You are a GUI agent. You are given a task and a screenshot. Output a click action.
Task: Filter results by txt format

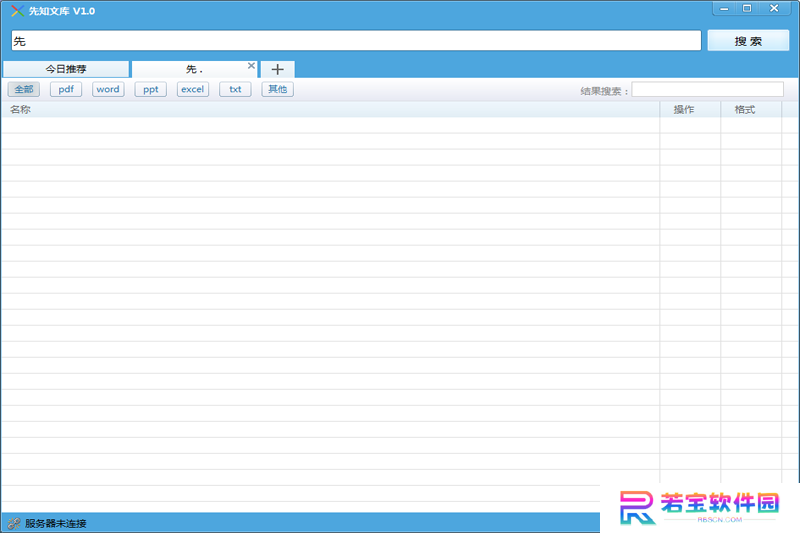235,89
